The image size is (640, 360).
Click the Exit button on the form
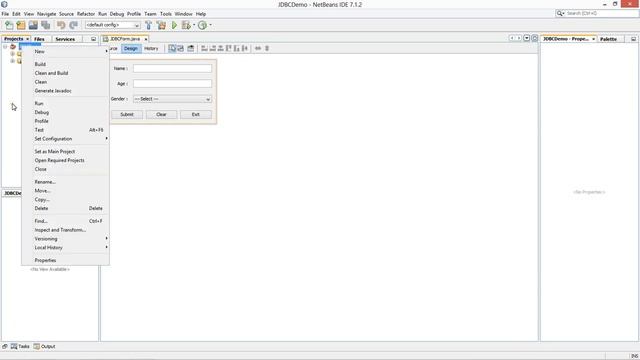[x=196, y=115]
